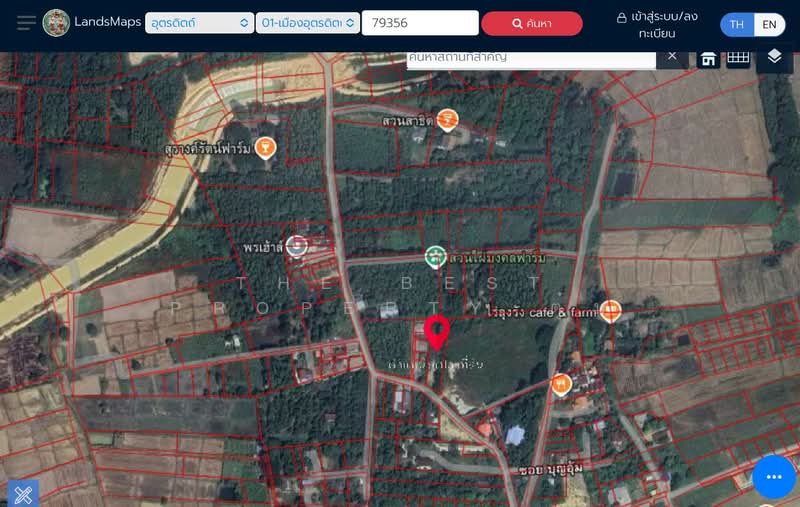Screen dimensions: 800x507
Task: Switch language to EN
Action: [769, 24]
